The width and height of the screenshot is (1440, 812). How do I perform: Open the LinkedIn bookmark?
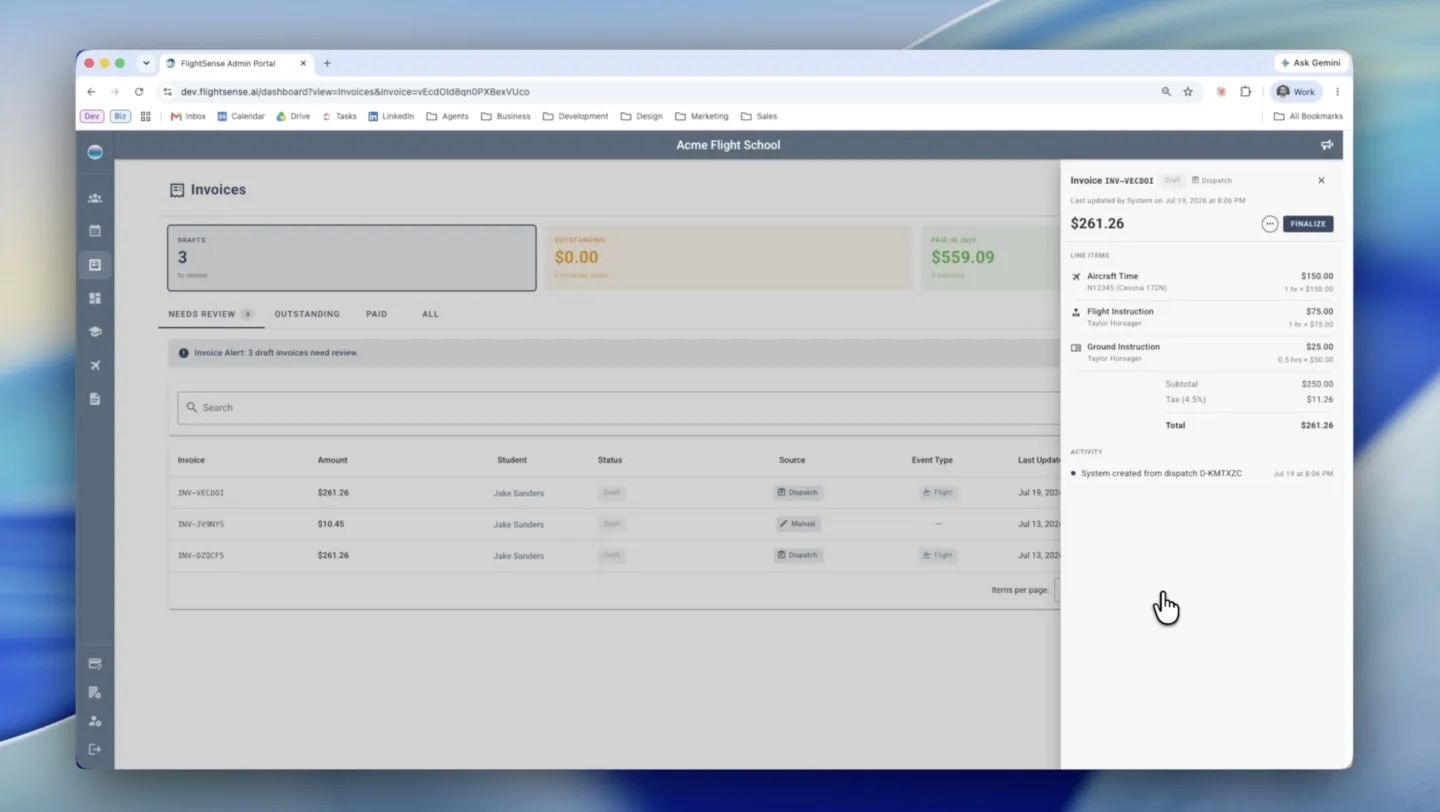391,116
